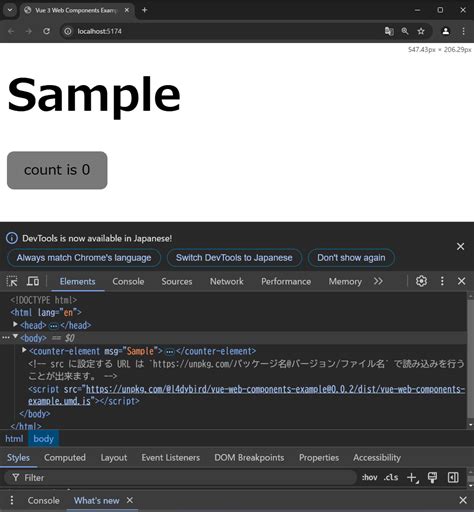Add a new style rule
This screenshot has width=474, height=512.
click(x=413, y=478)
